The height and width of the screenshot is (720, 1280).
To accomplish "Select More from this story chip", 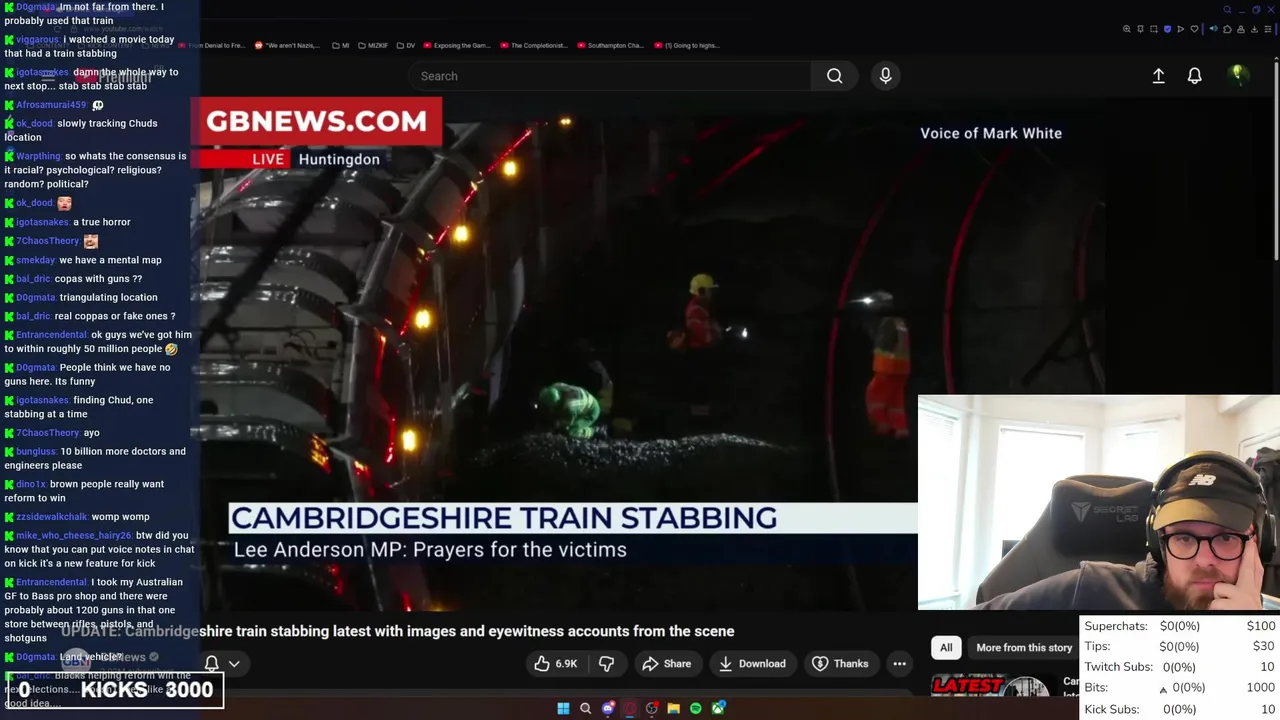I will tap(1024, 647).
